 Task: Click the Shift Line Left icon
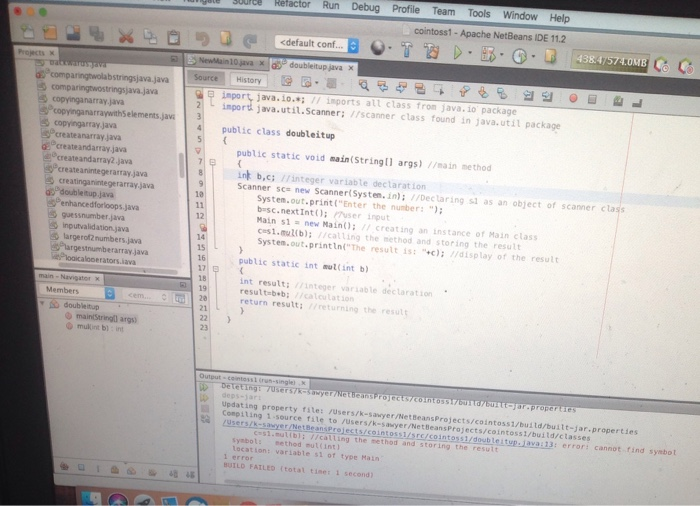[x=529, y=95]
